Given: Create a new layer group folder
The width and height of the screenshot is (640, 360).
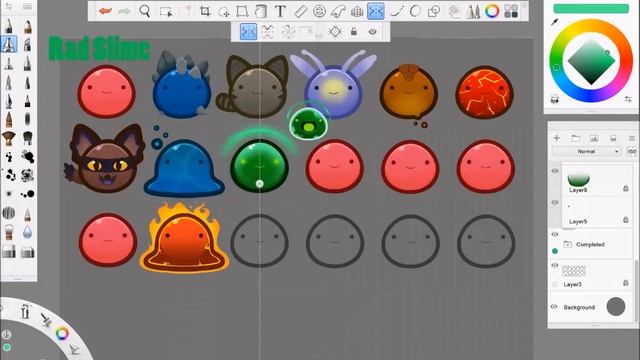Looking at the screenshot, I should 576,138.
